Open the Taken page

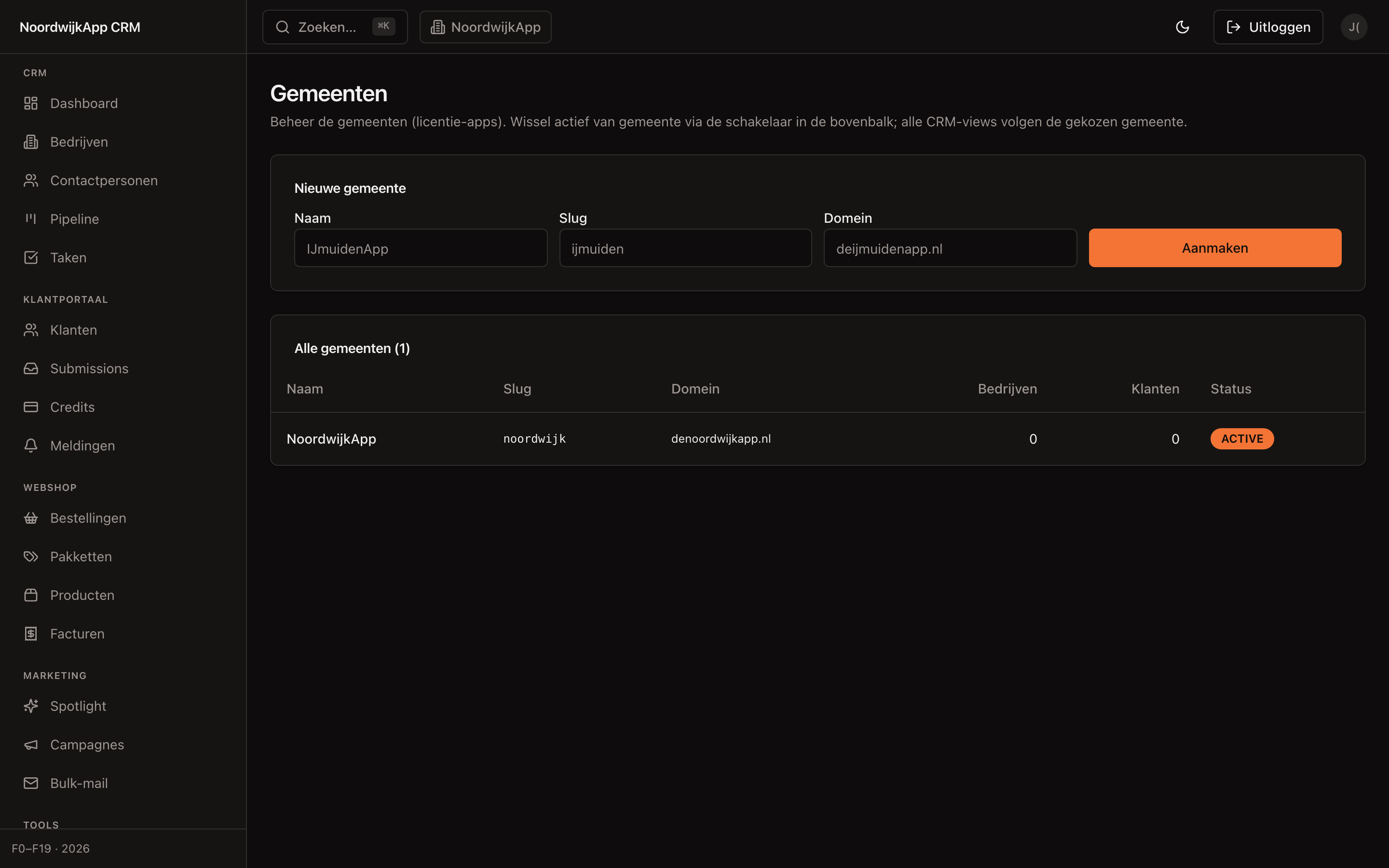[123, 258]
